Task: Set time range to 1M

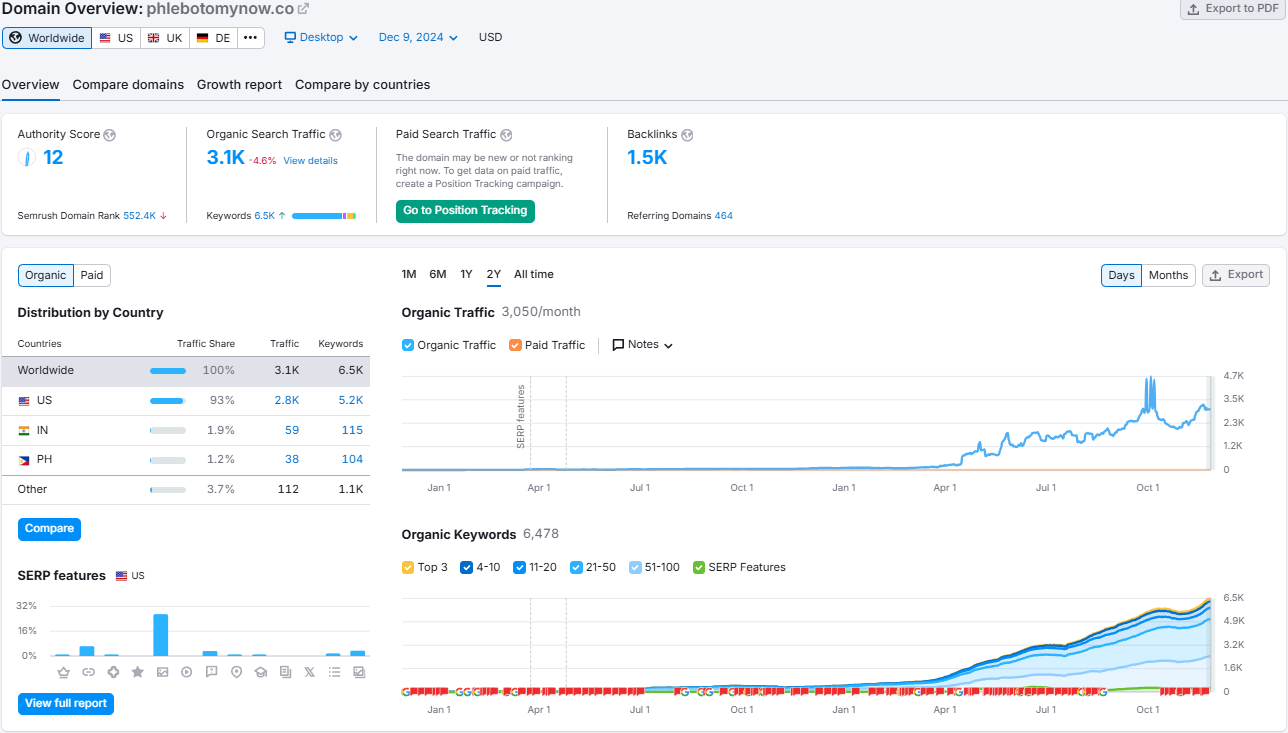Action: [409, 274]
